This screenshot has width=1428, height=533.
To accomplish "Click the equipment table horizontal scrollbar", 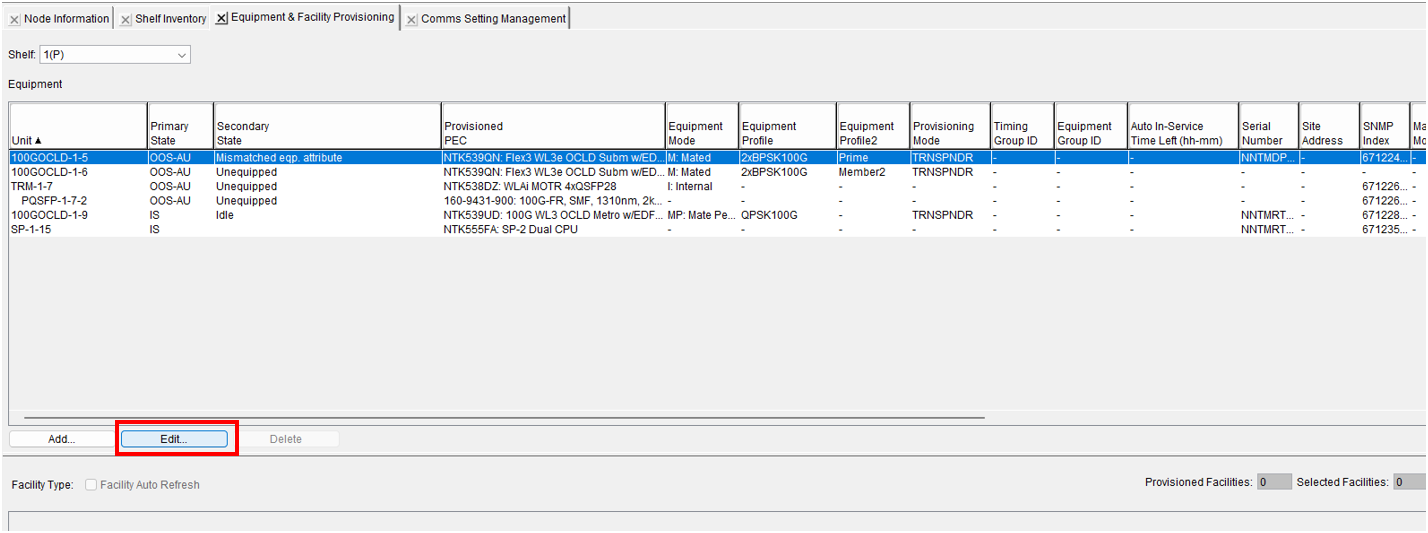I will click(504, 417).
